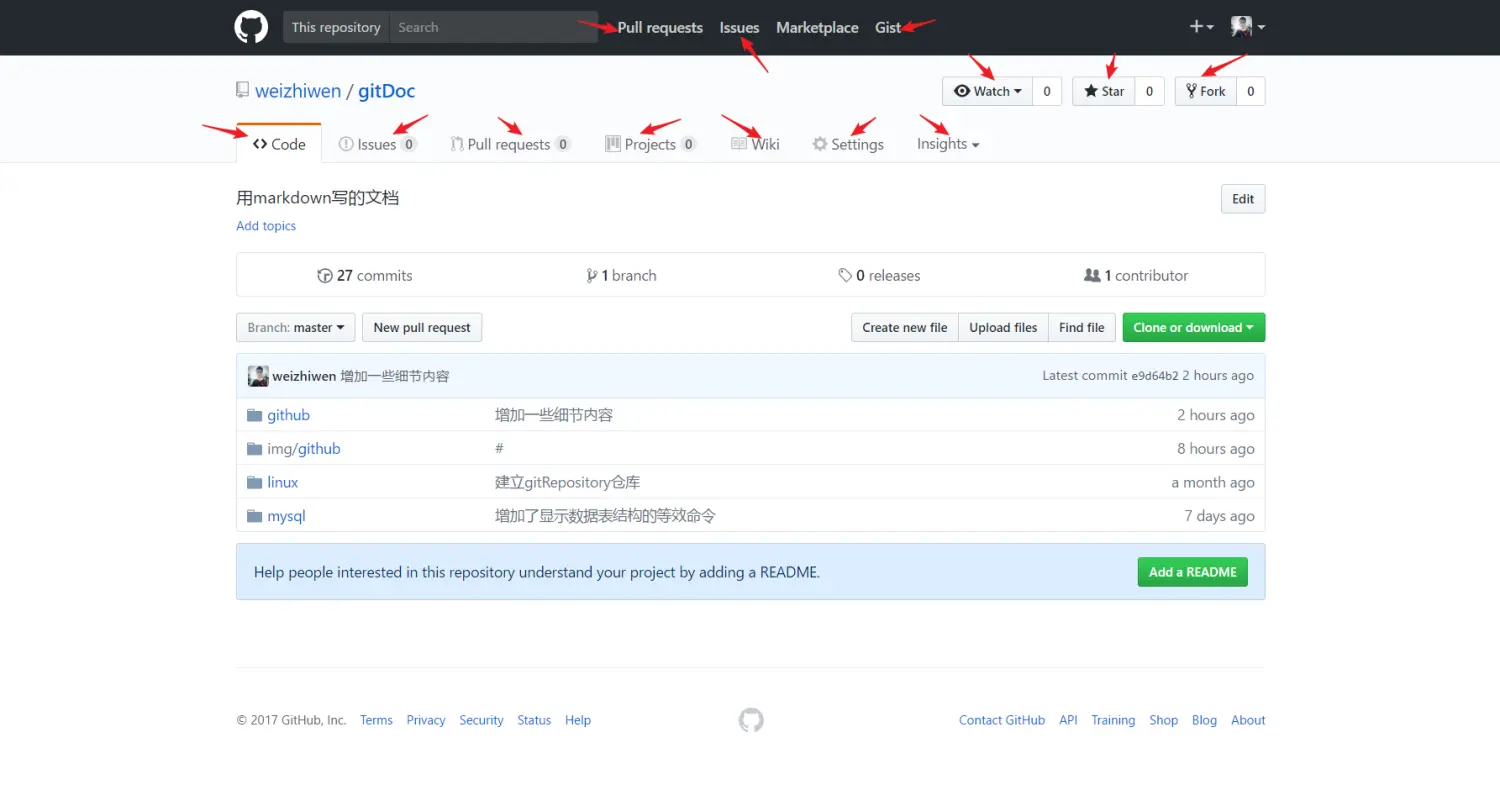Click the folder icon next to linux

(255, 482)
